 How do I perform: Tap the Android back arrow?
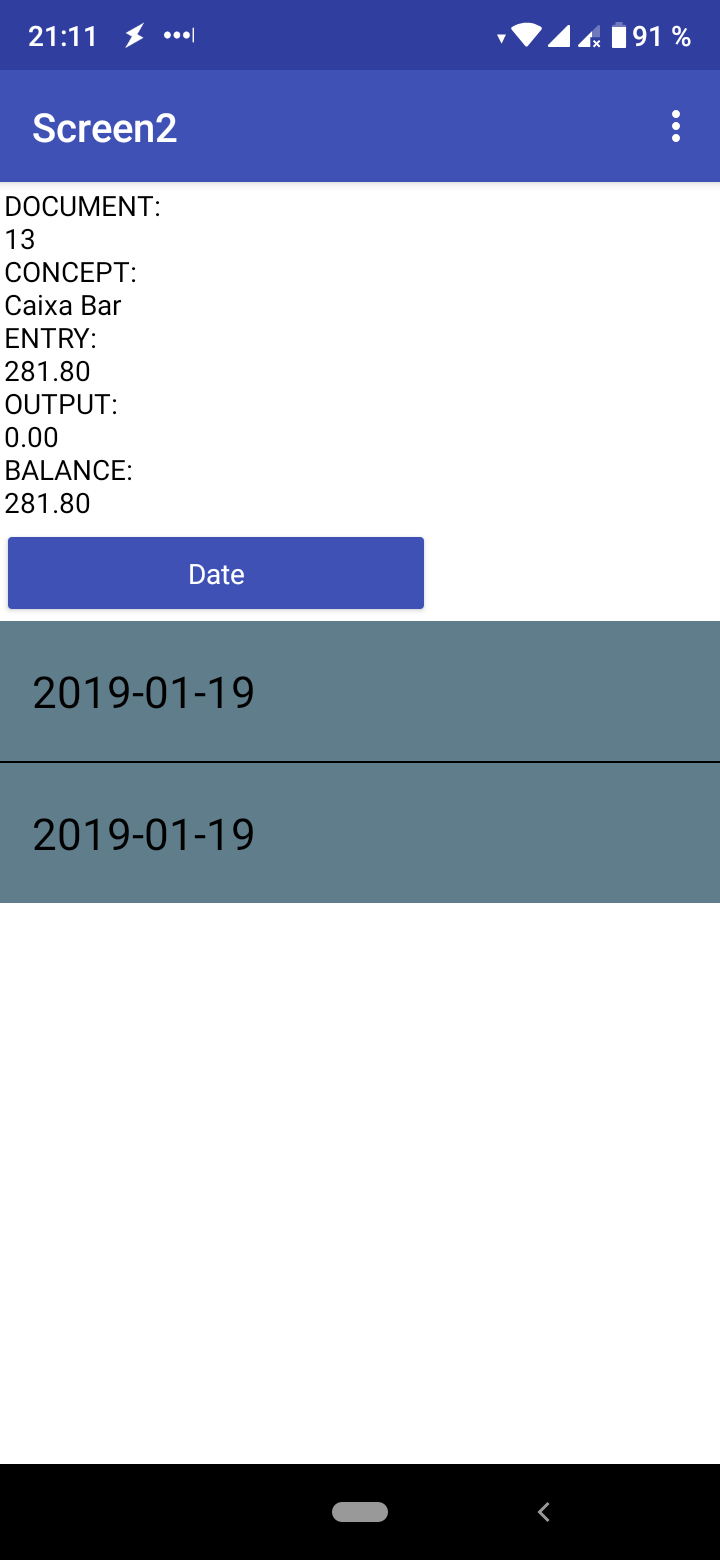[544, 1512]
